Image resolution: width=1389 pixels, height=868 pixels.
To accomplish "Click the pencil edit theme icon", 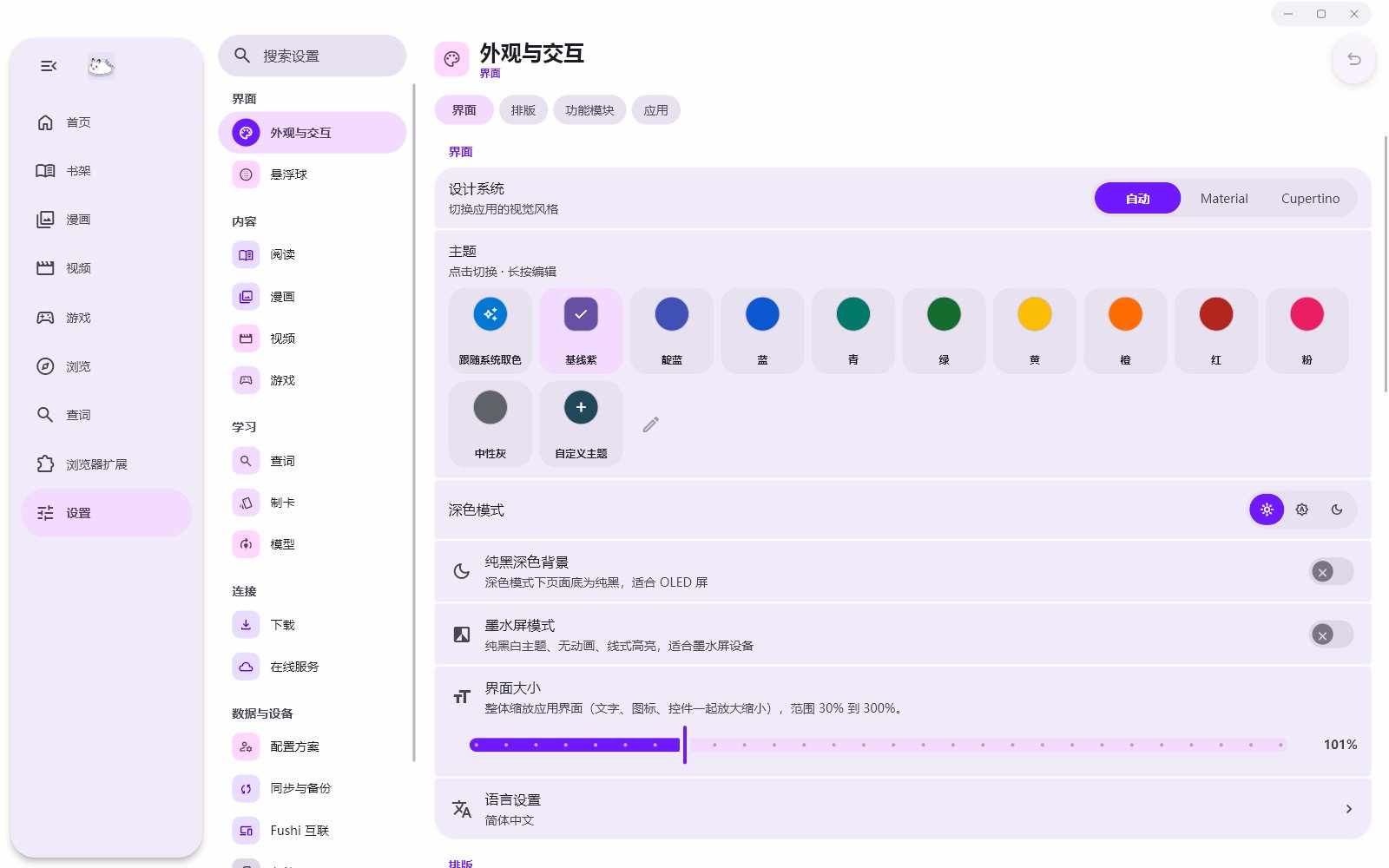I will [651, 424].
